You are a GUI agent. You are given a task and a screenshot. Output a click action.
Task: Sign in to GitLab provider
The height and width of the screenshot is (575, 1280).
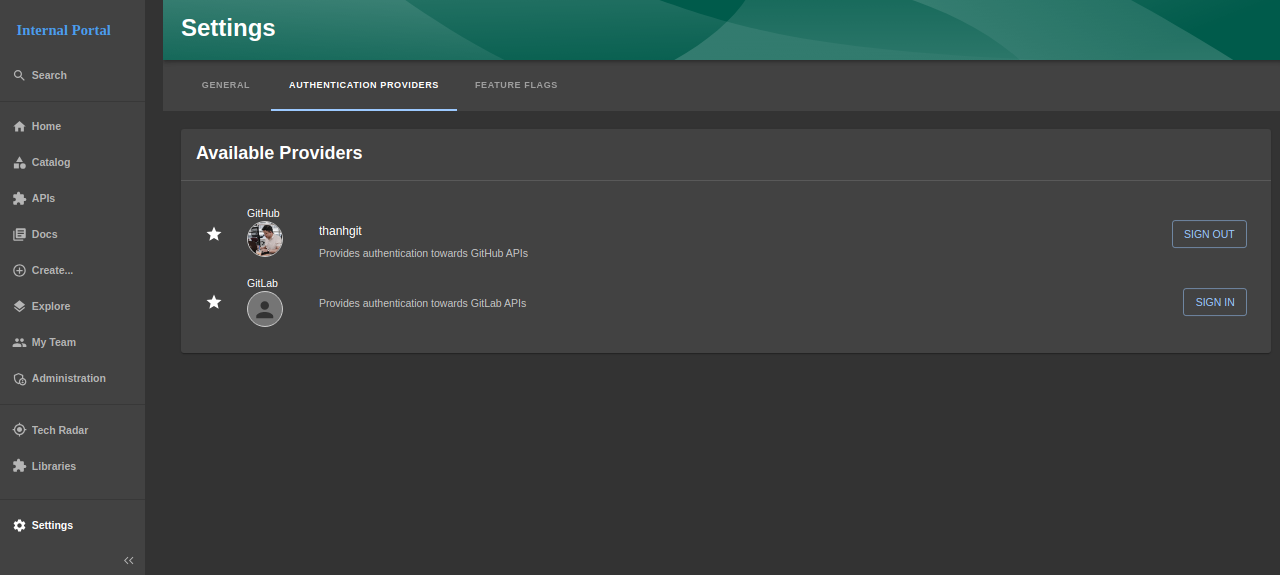pos(1214,302)
